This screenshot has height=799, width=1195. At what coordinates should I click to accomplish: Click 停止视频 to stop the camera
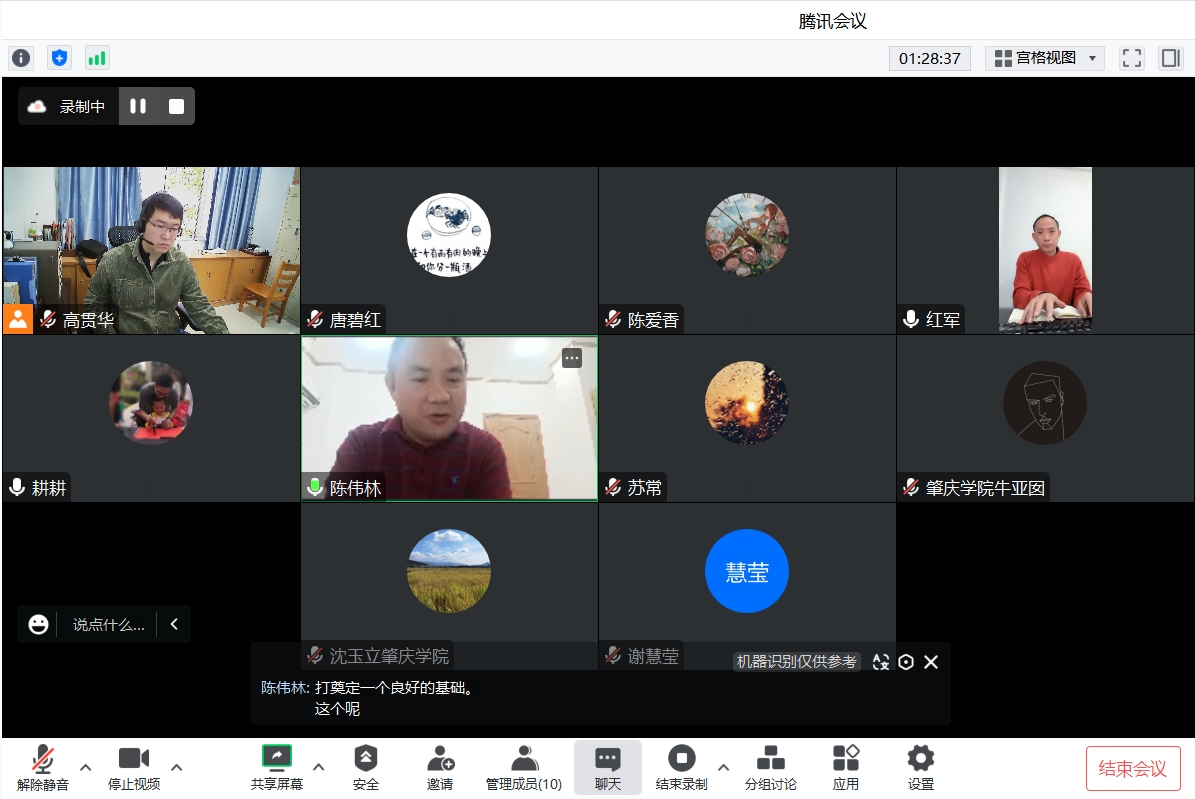[134, 767]
